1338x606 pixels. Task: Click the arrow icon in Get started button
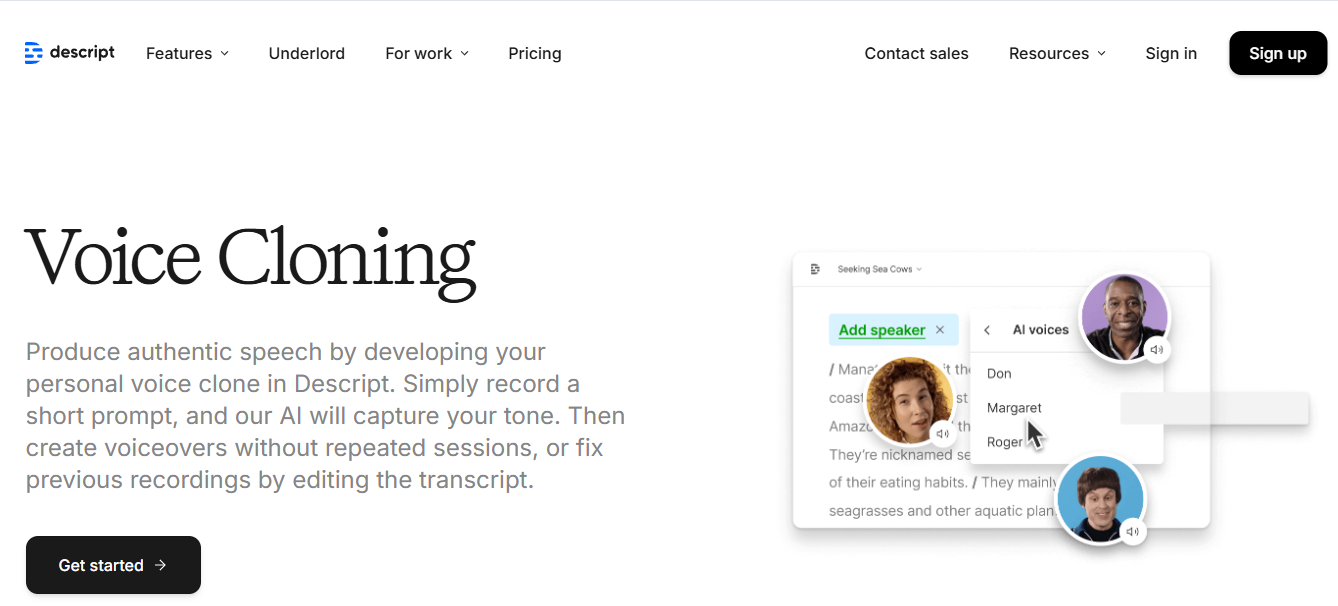click(x=161, y=565)
